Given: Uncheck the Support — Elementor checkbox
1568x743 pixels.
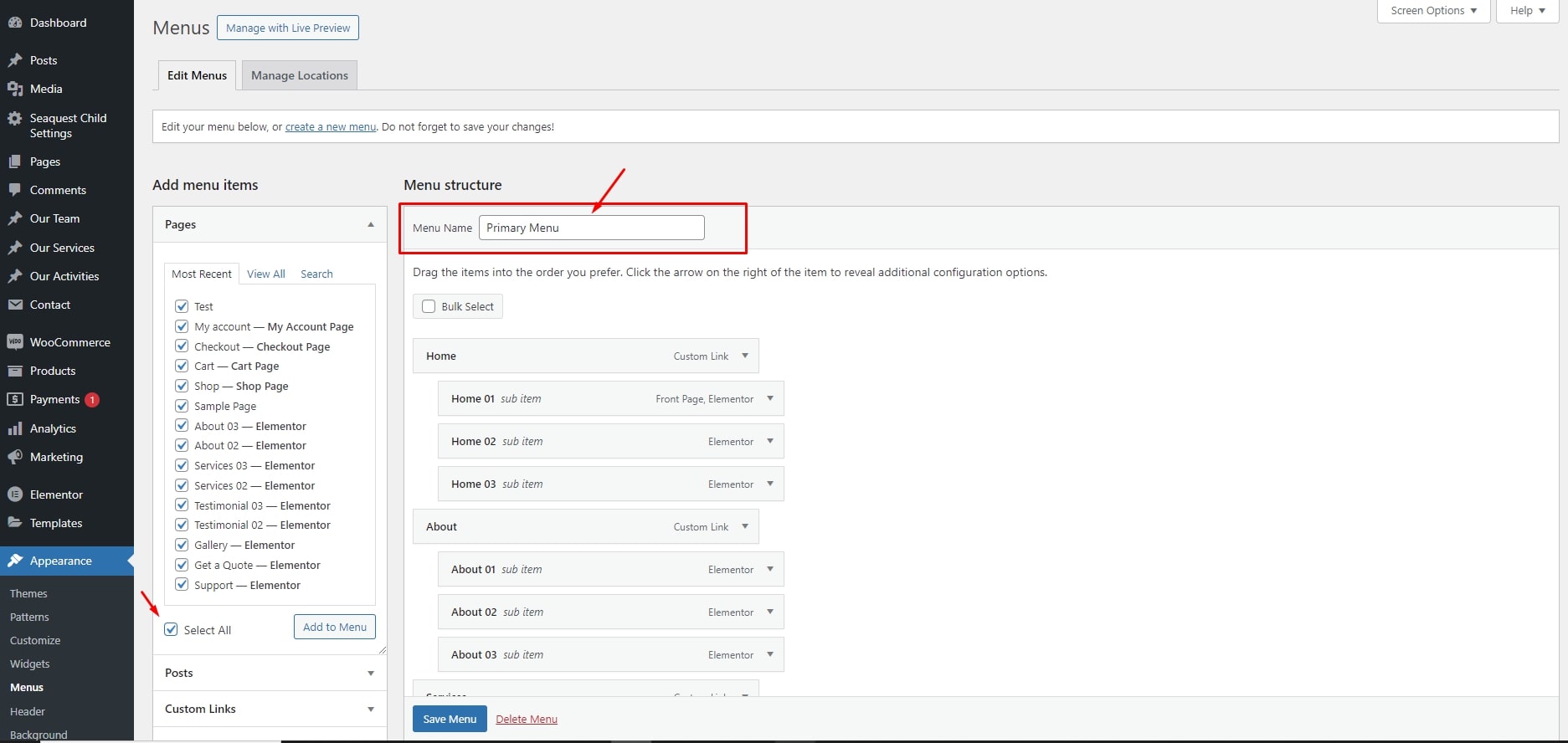Looking at the screenshot, I should tap(182, 584).
